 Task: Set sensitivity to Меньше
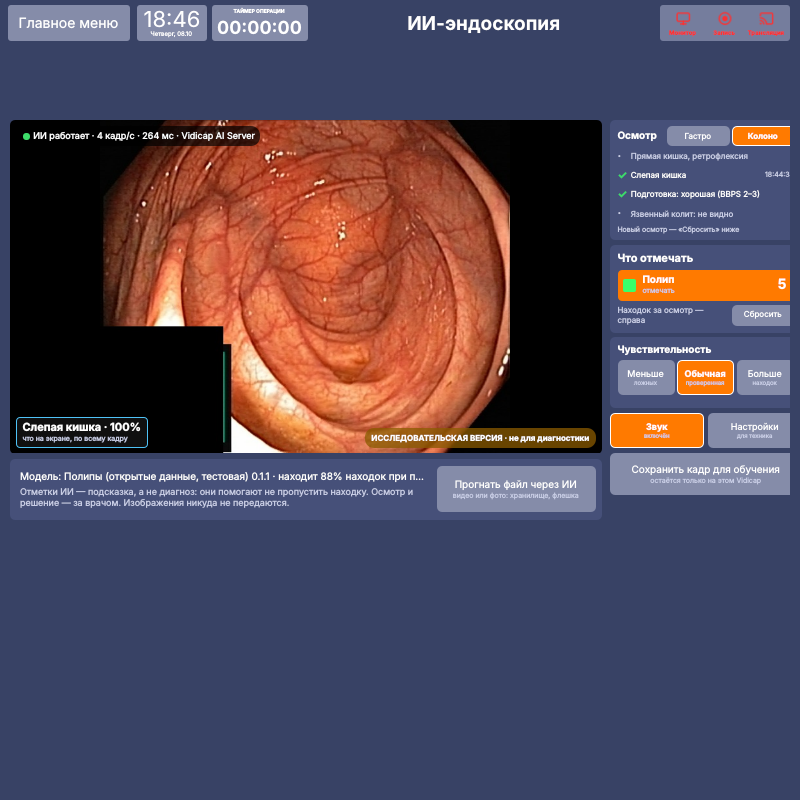point(646,378)
